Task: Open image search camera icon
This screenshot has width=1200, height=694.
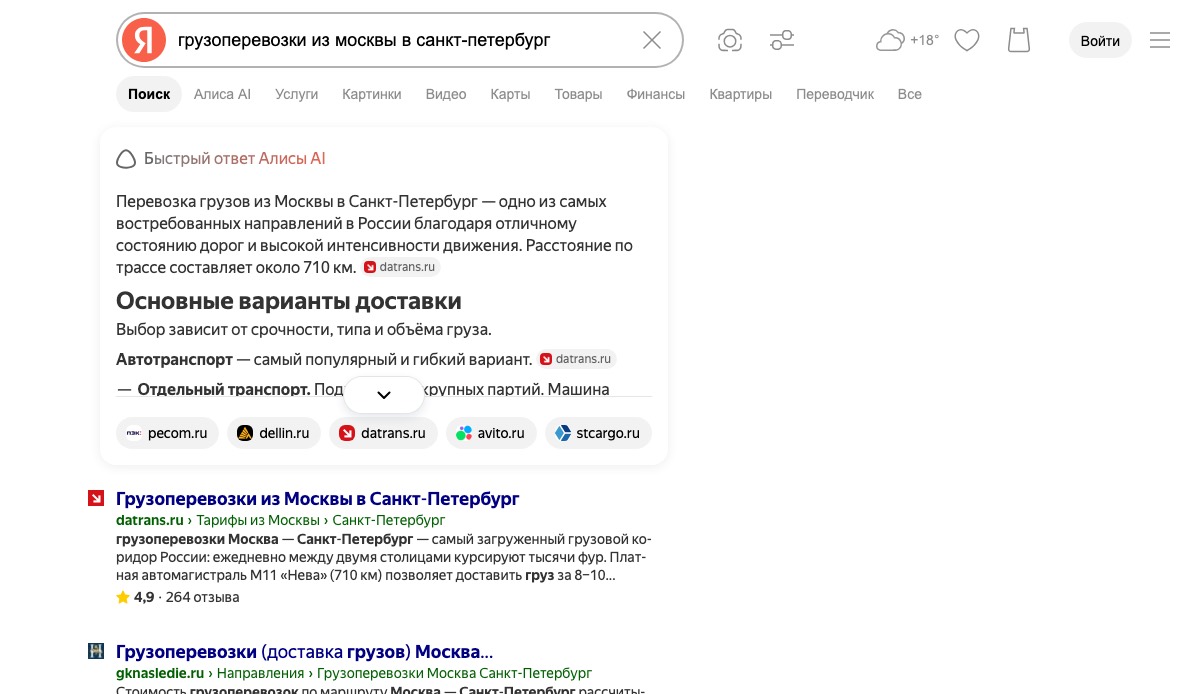Action: pos(730,40)
